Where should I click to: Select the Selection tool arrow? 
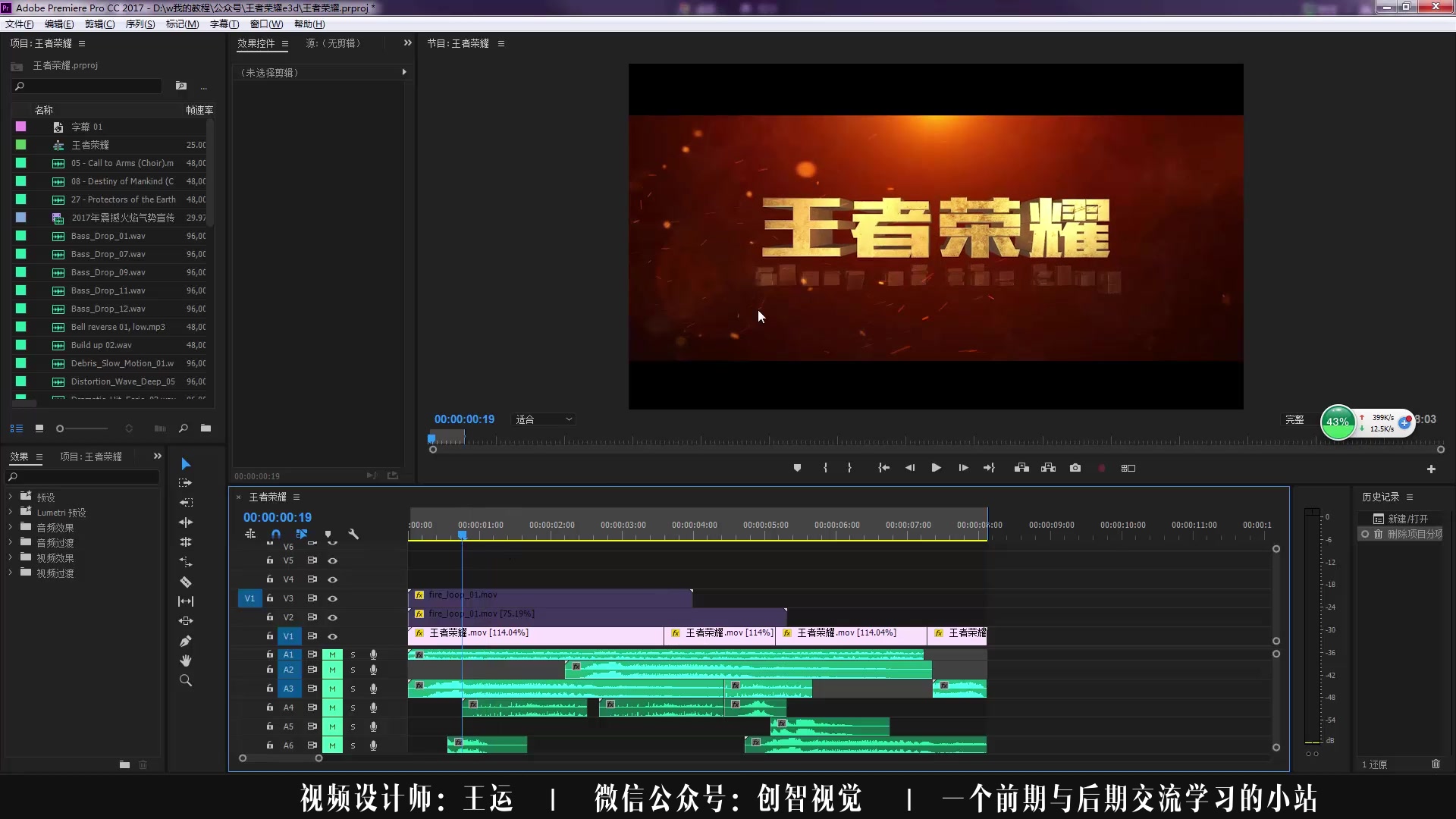pyautogui.click(x=186, y=464)
